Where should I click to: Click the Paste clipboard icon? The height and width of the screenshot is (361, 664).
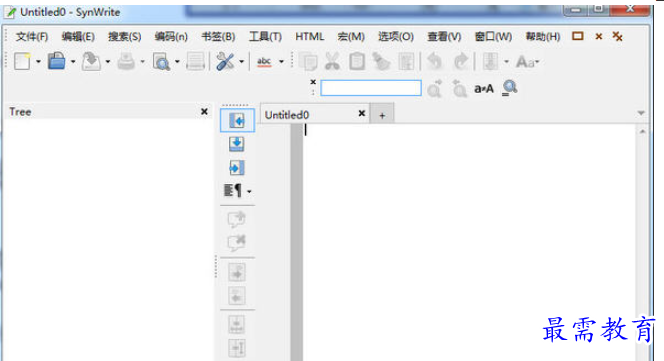click(x=357, y=62)
